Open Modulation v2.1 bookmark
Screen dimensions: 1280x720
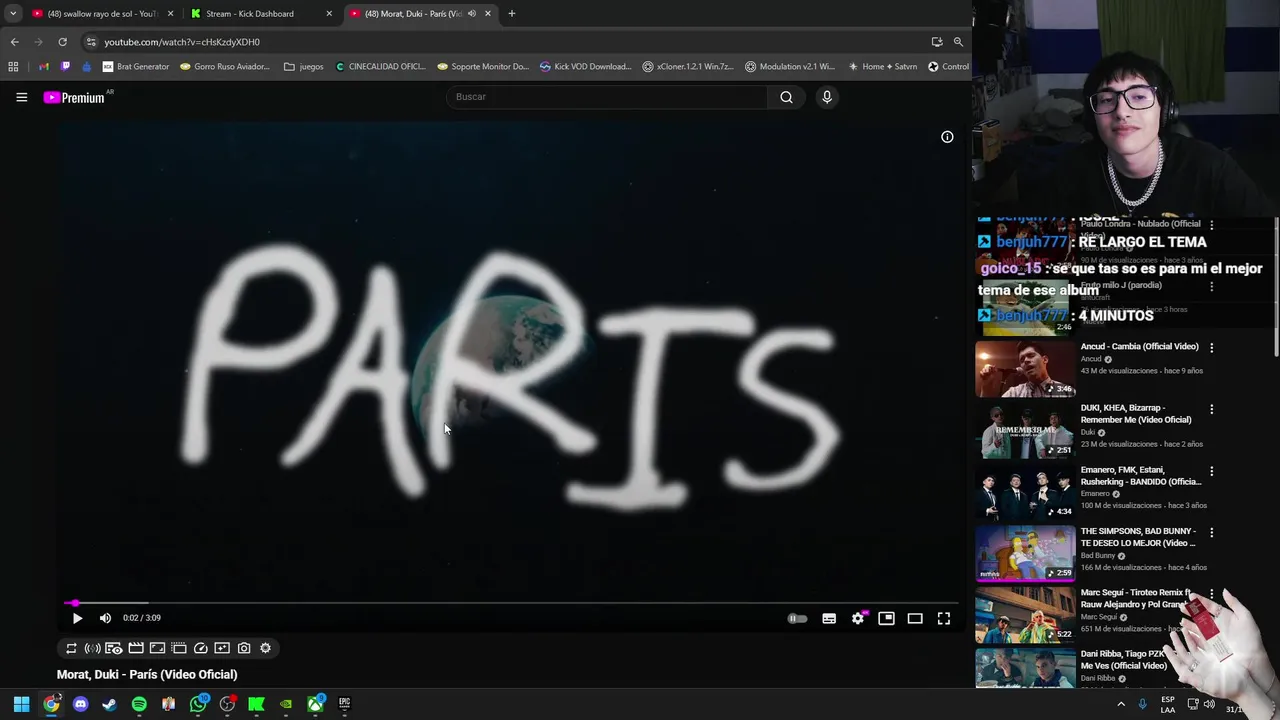790,67
